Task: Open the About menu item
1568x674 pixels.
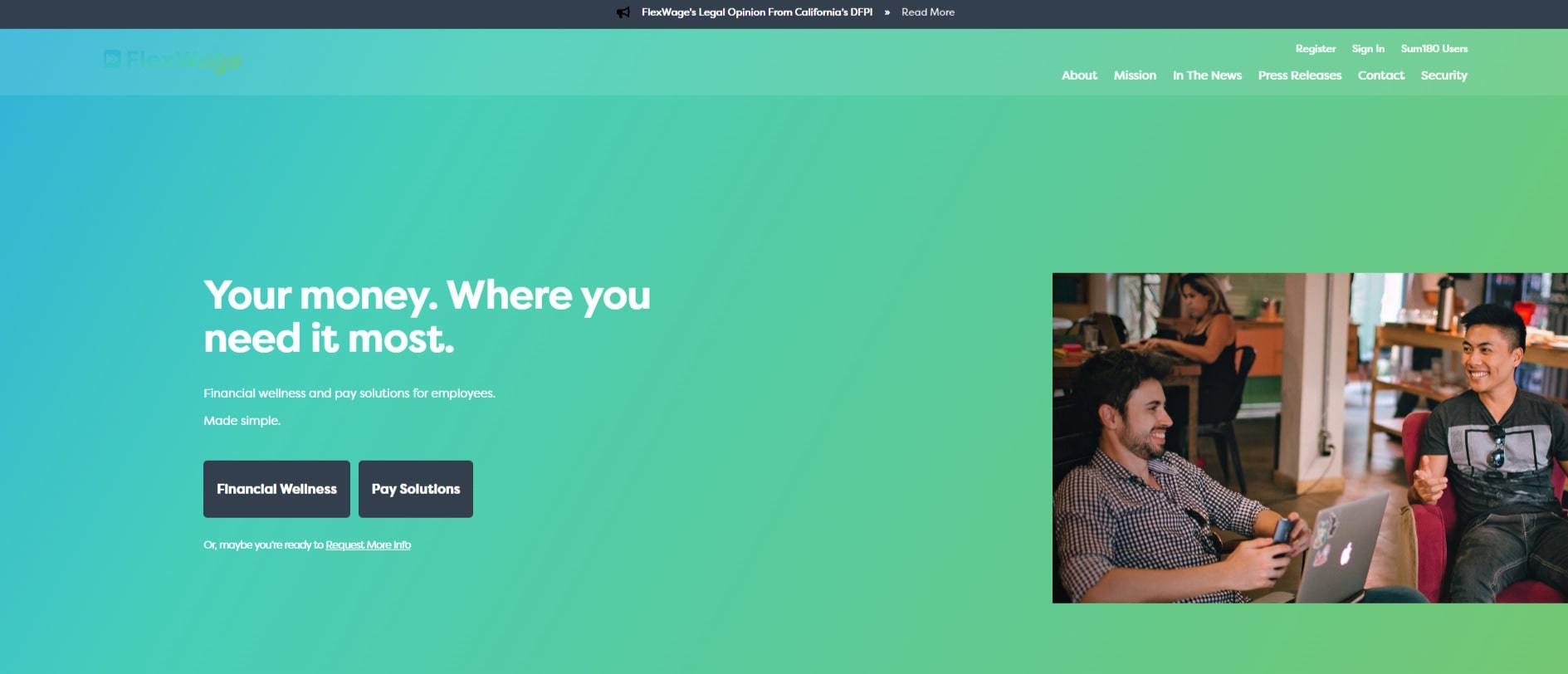Action: [x=1079, y=76]
